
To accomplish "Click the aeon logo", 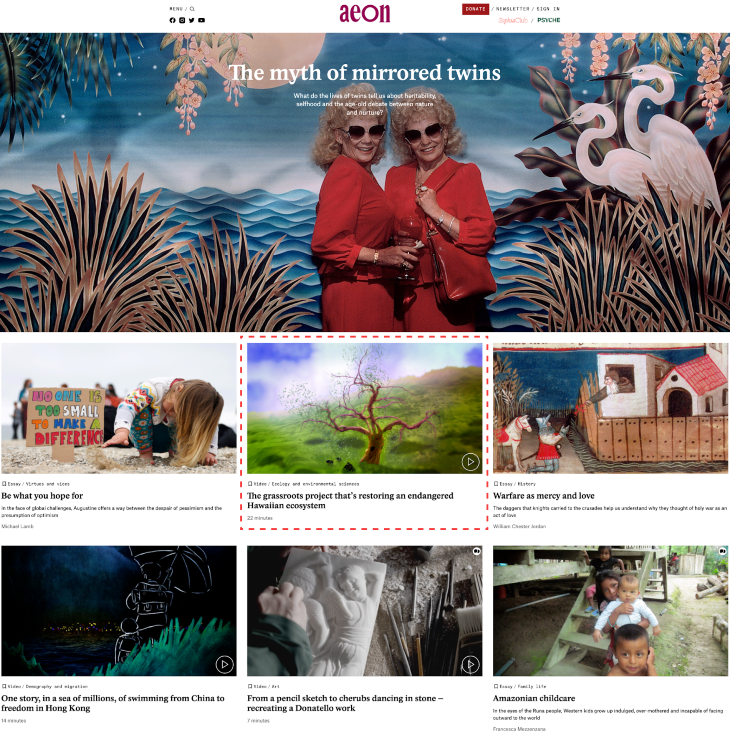I will coord(365,13).
